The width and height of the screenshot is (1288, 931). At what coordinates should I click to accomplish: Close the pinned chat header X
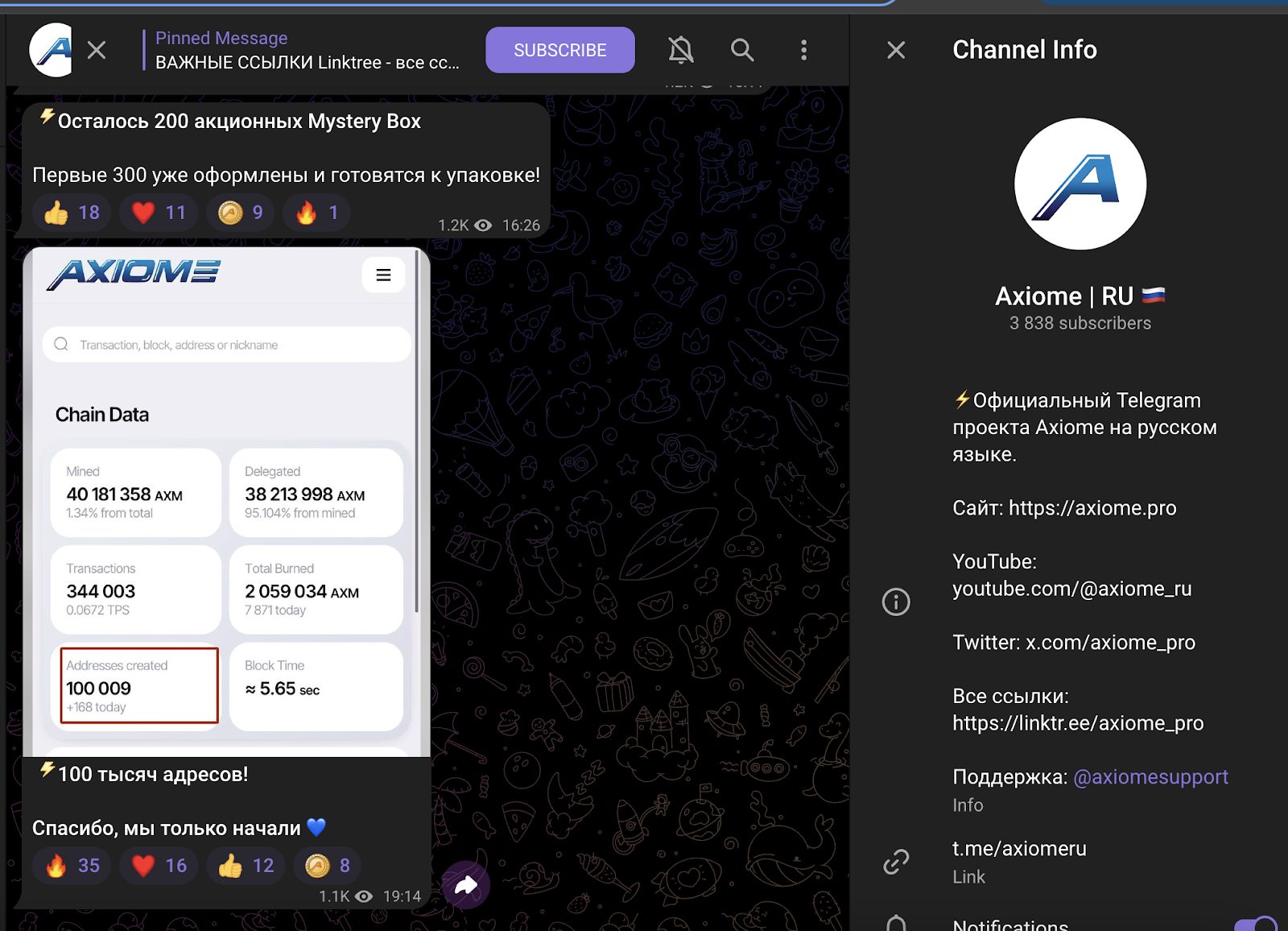[97, 51]
